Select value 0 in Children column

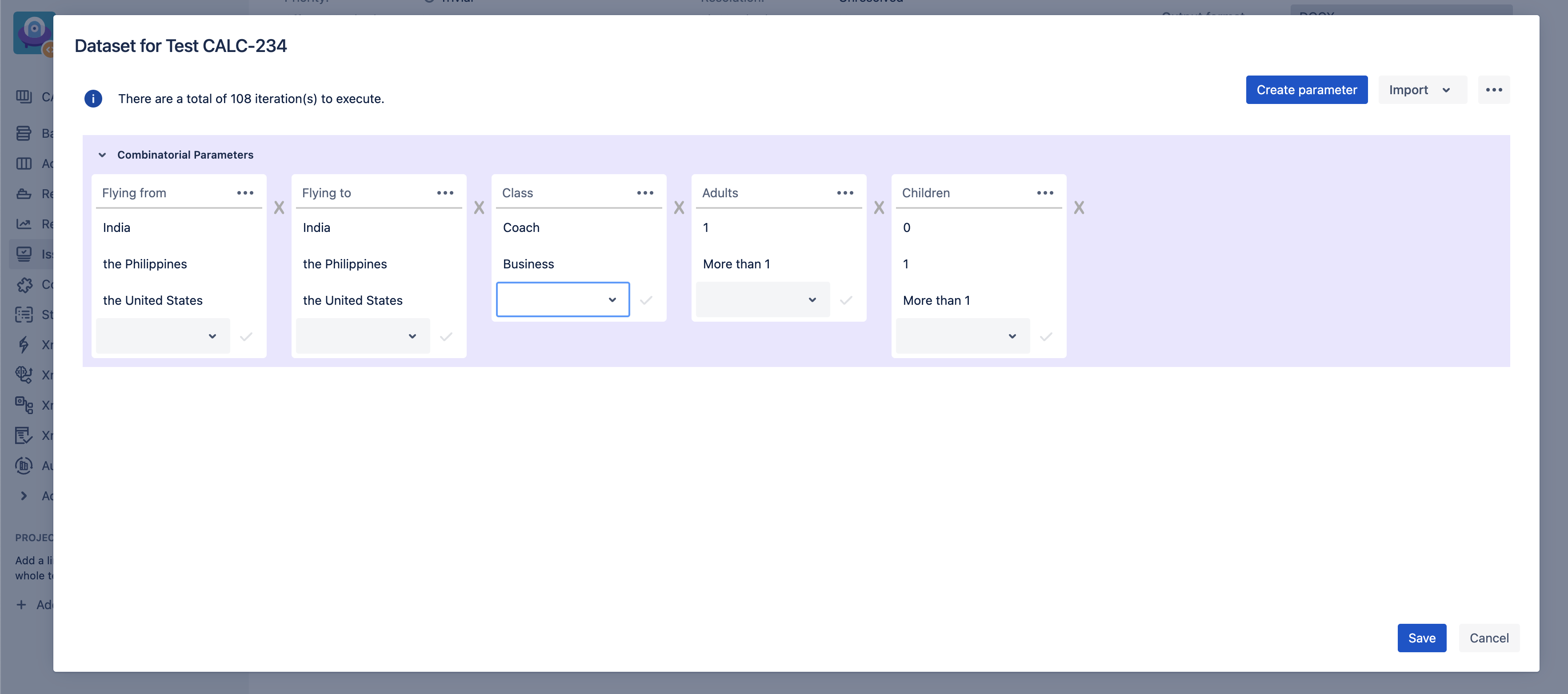pos(907,227)
